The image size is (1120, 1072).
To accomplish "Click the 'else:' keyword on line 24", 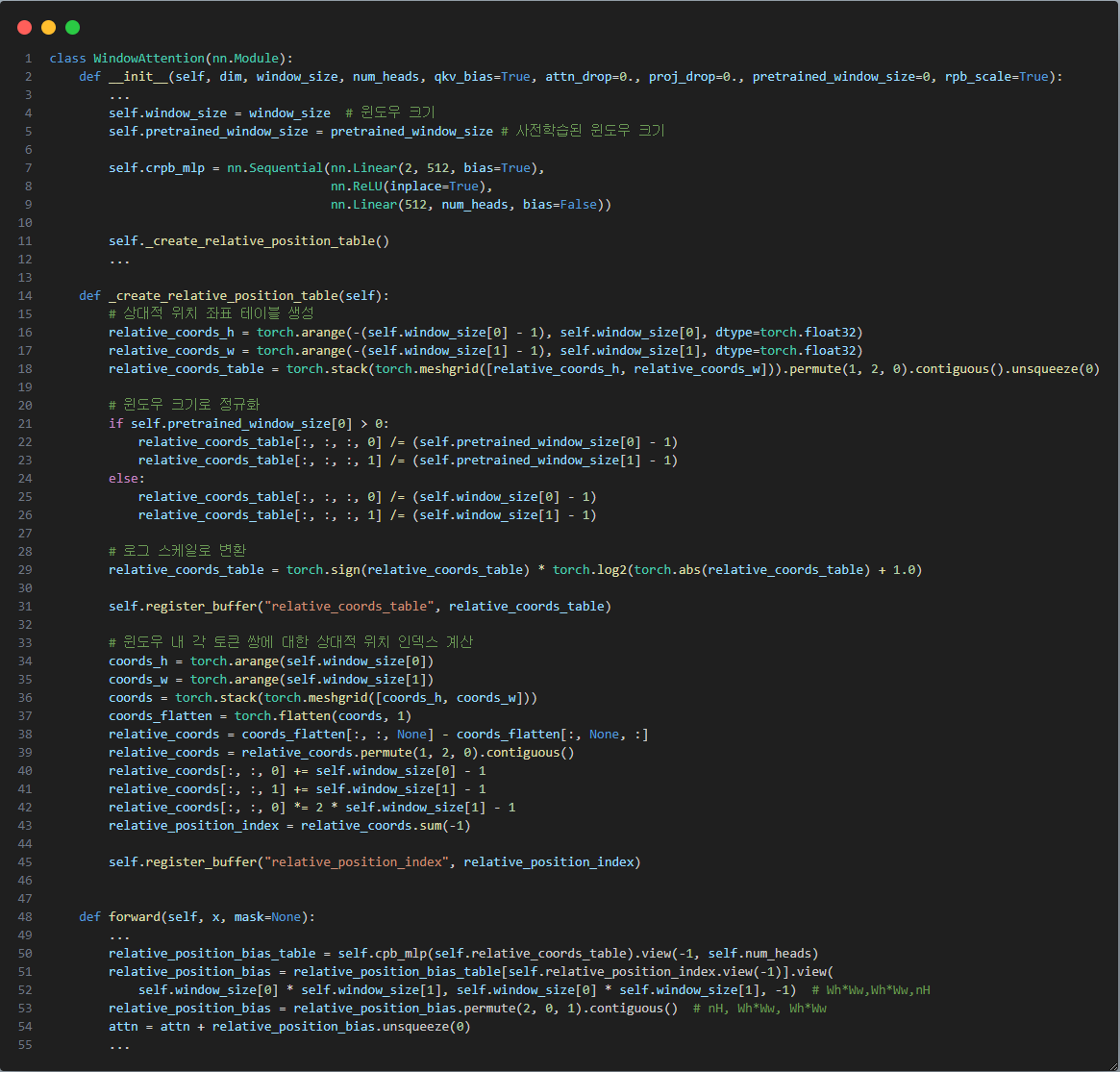I will [x=127, y=479].
